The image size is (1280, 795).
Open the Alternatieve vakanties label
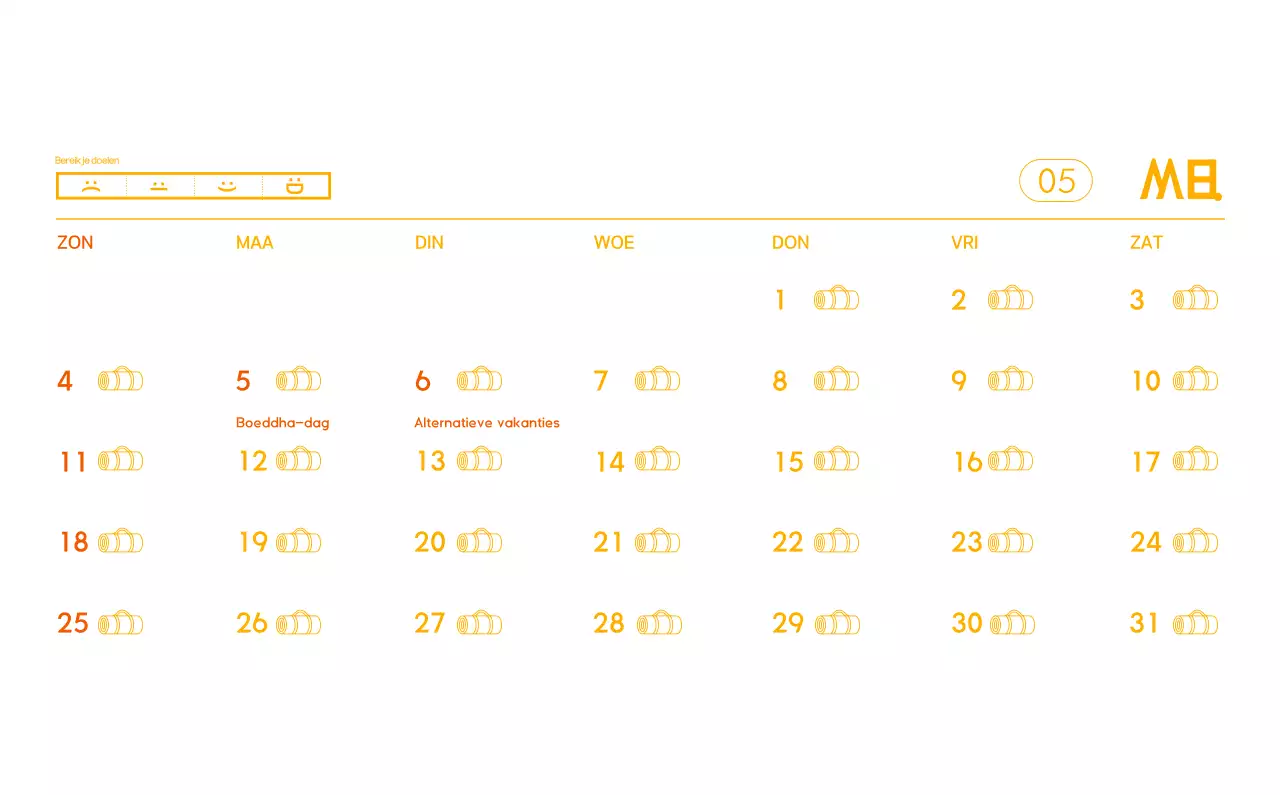487,423
